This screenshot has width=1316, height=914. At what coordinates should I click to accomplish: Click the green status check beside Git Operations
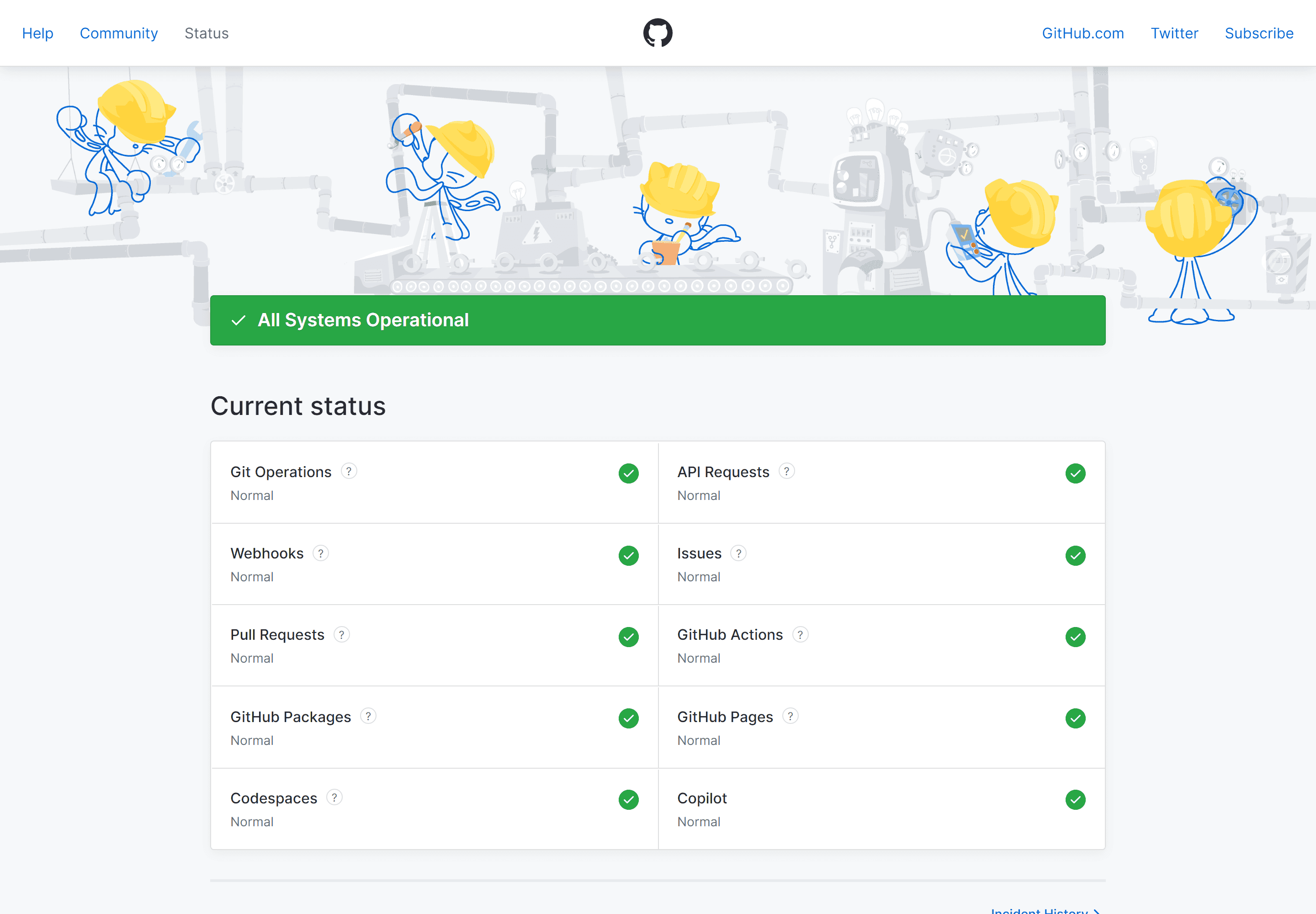[629, 473]
